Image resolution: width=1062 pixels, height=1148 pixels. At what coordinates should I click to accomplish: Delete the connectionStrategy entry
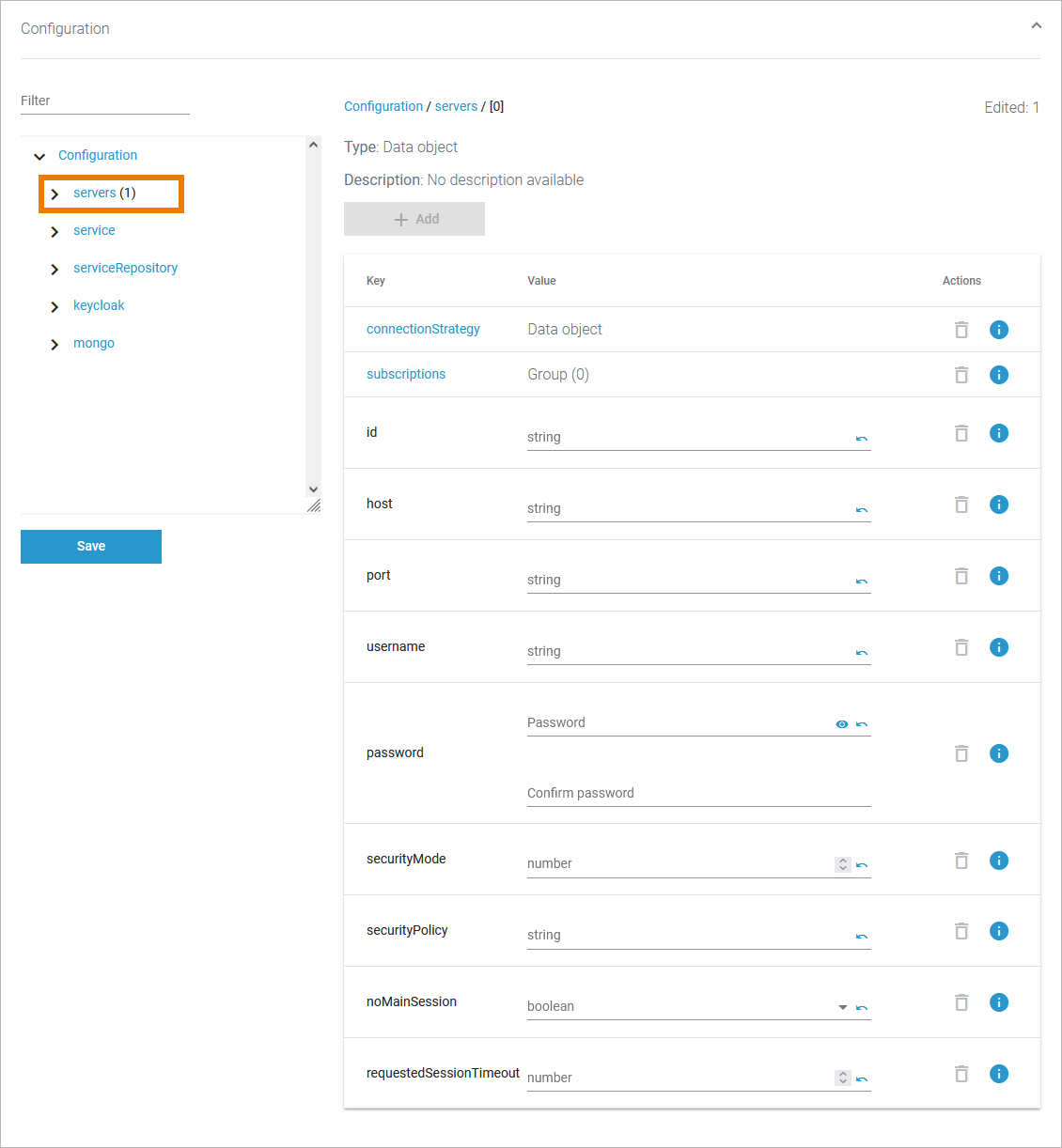click(x=960, y=330)
